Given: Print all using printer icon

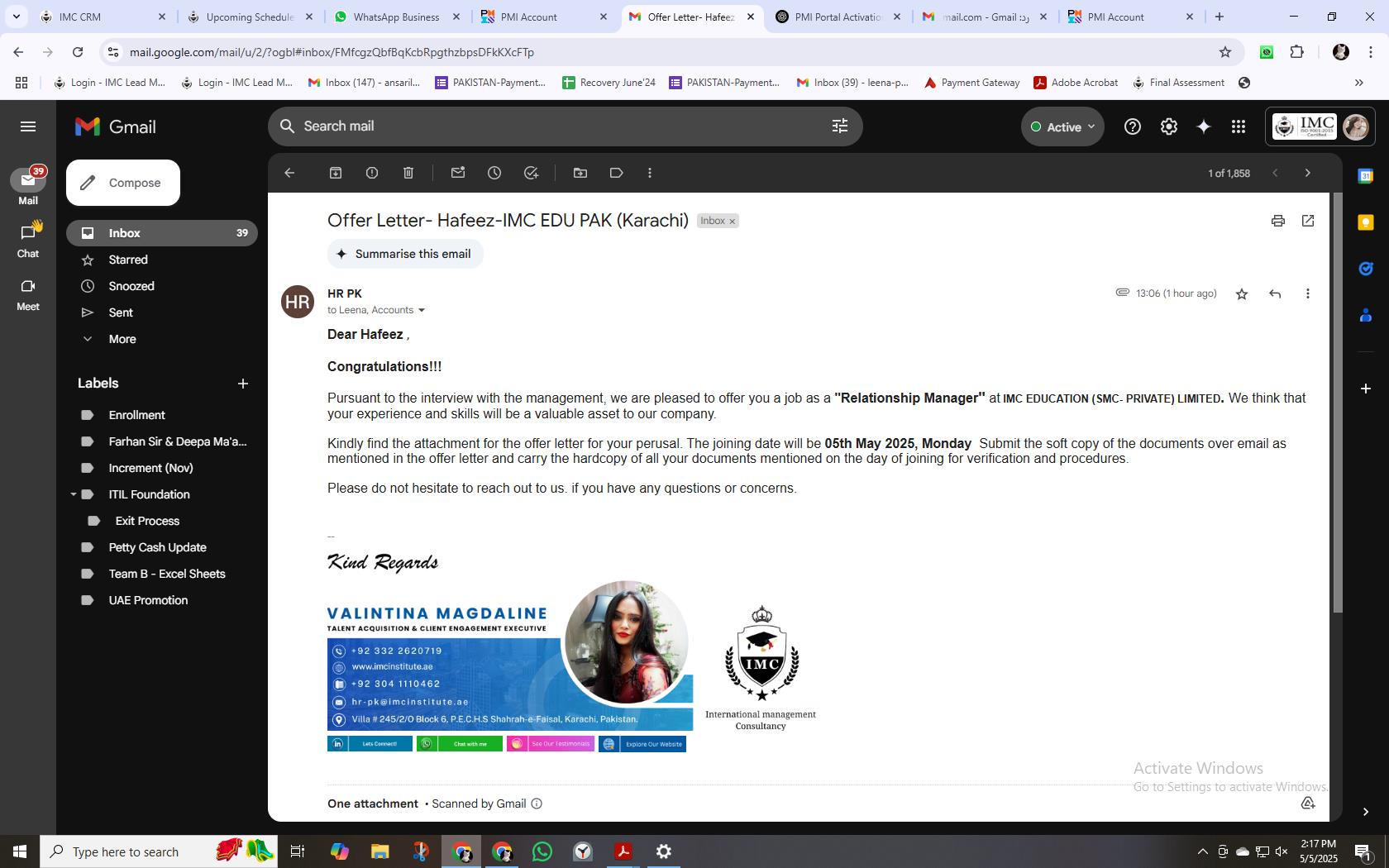Looking at the screenshot, I should point(1278,221).
